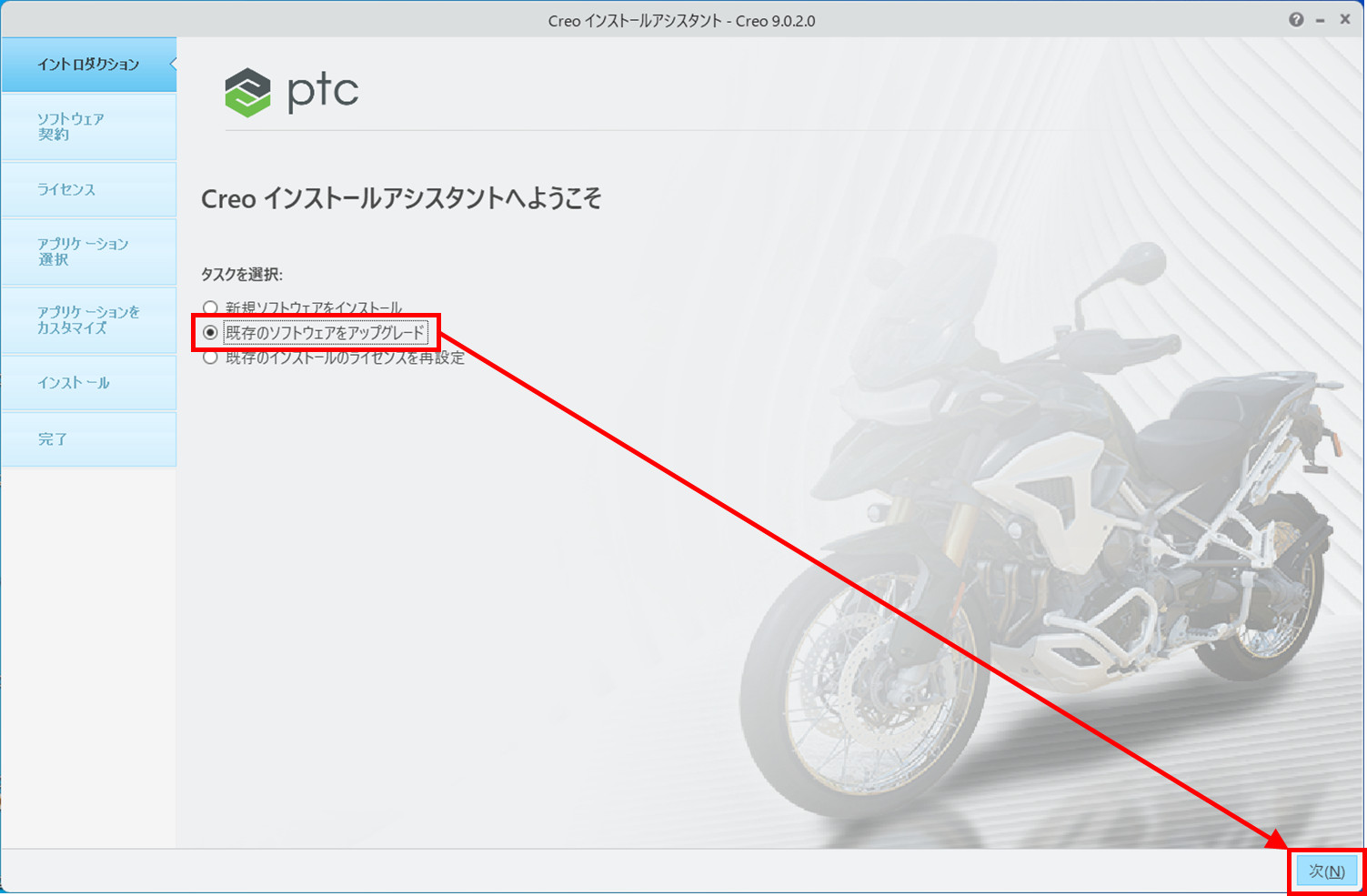Image resolution: width=1367 pixels, height=896 pixels.
Task: Switch to アプリケーション選択 step
Action: tap(88, 251)
